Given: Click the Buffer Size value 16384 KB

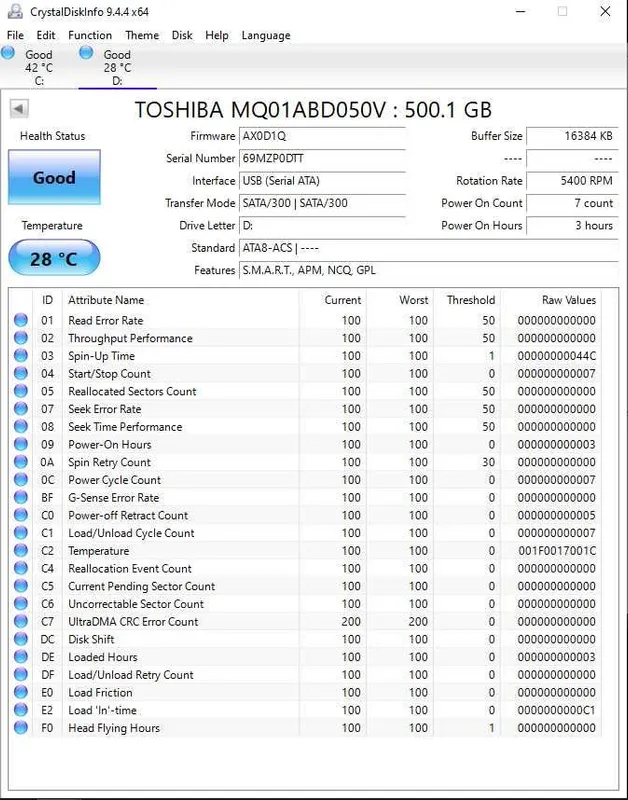Looking at the screenshot, I should pyautogui.click(x=572, y=136).
